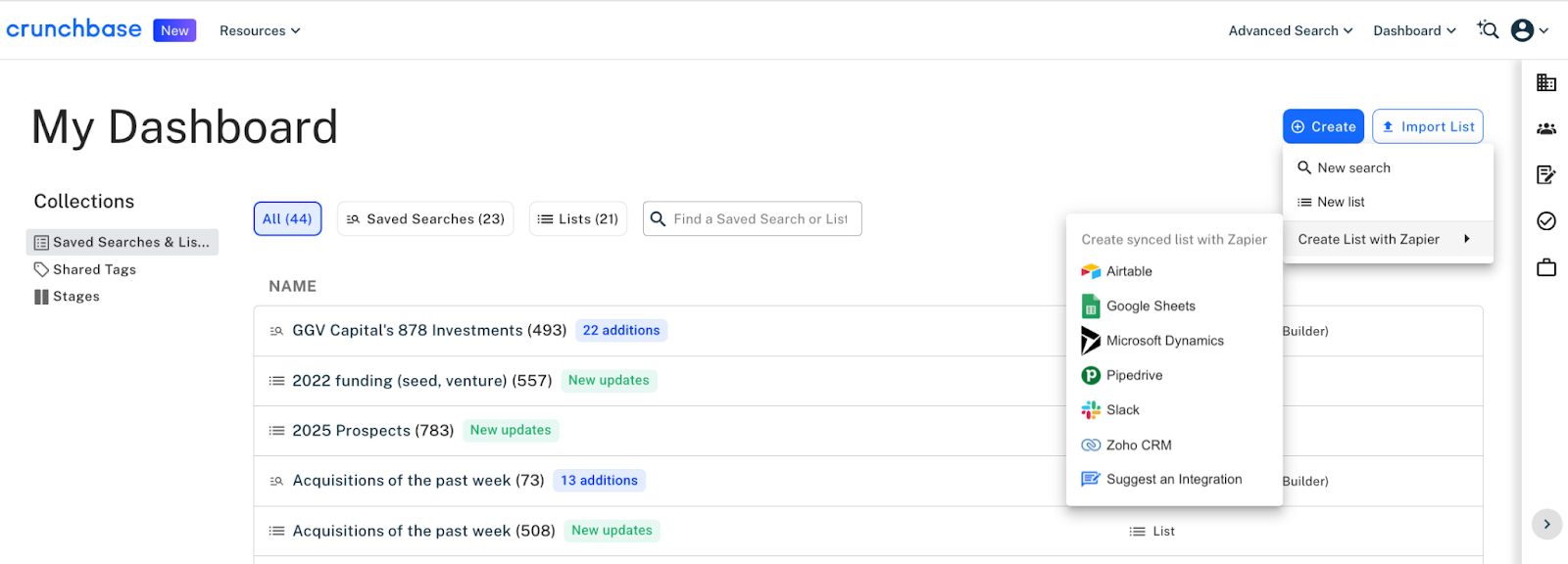Open the Dashboard dropdown
The width and height of the screenshot is (1568, 564).
[x=1414, y=30]
